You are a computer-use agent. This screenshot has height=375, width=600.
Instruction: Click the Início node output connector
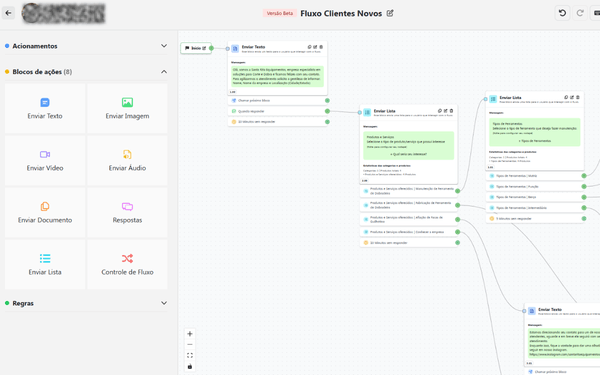211,48
